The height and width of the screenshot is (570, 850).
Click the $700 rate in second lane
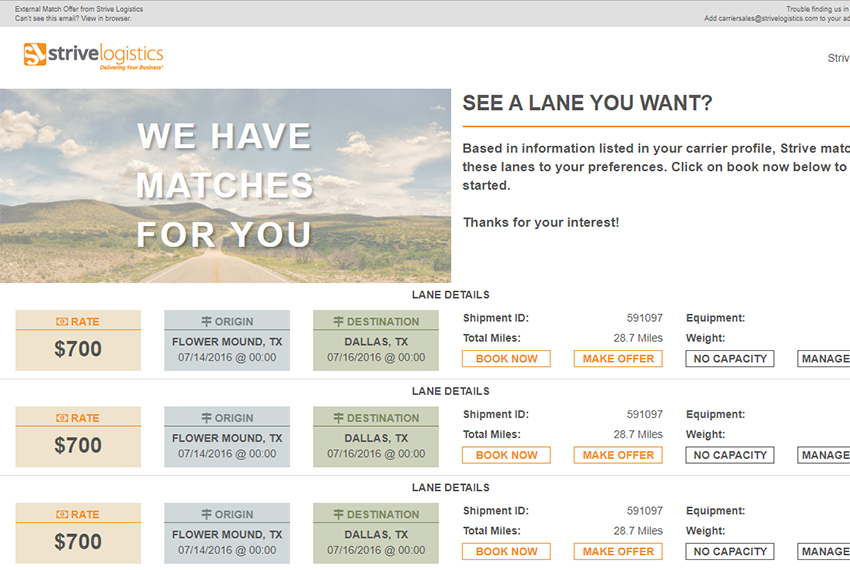(78, 445)
